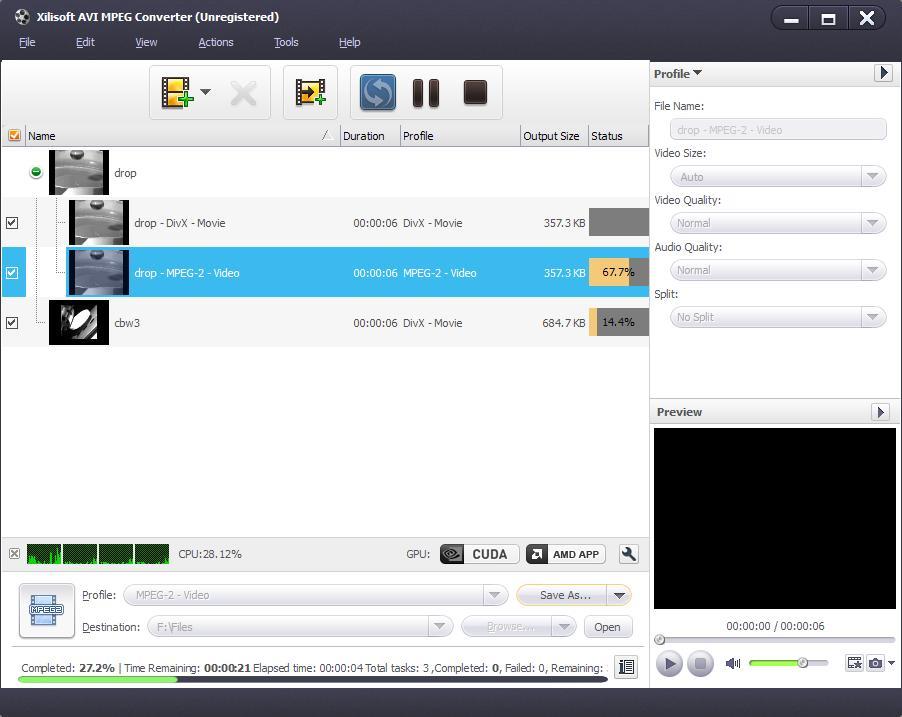This screenshot has height=717, width=902.
Task: Adjust the preview volume slider
Action: pos(800,662)
